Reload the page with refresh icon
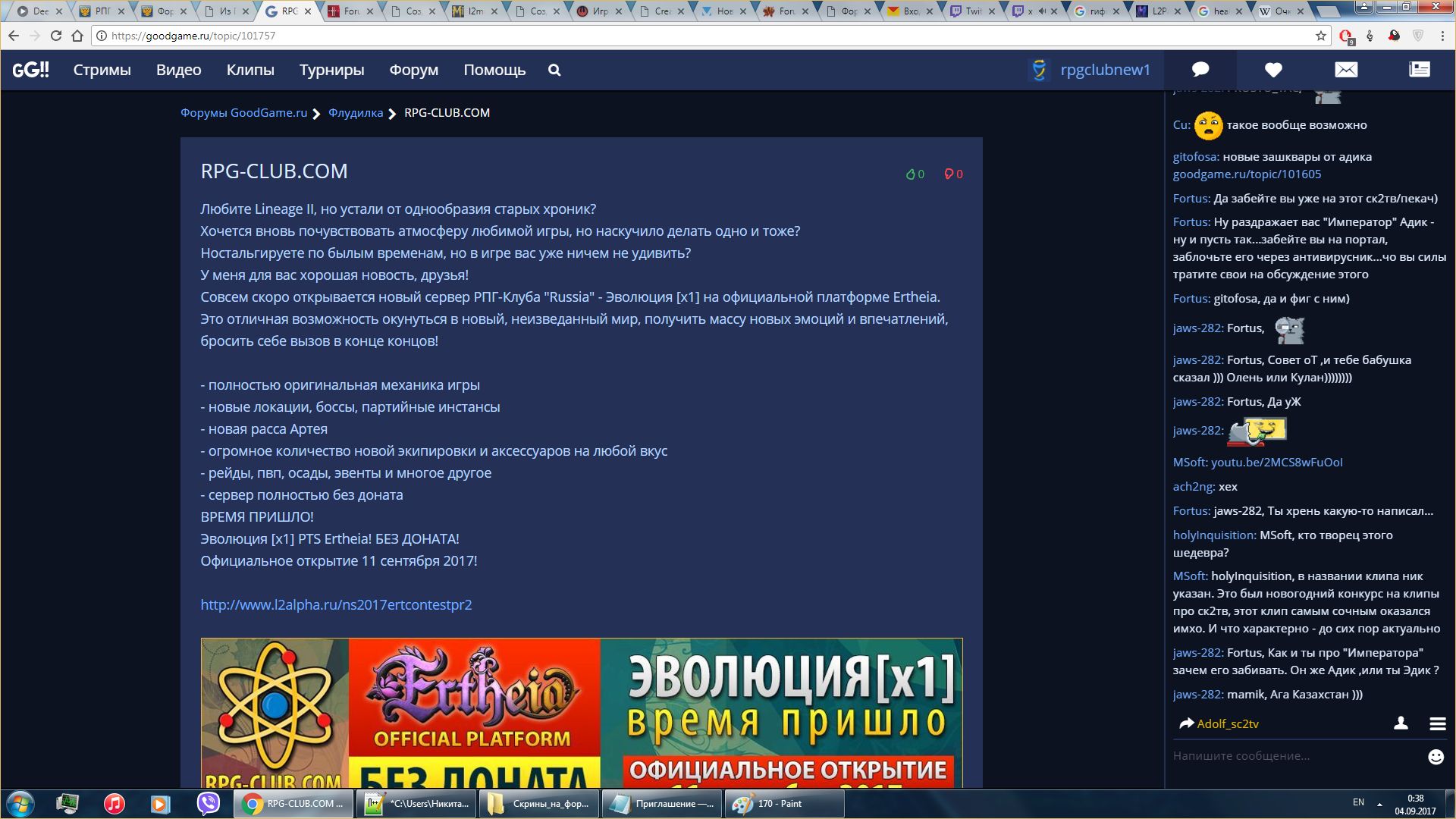Screen dimensions: 1456x819 tap(55, 36)
